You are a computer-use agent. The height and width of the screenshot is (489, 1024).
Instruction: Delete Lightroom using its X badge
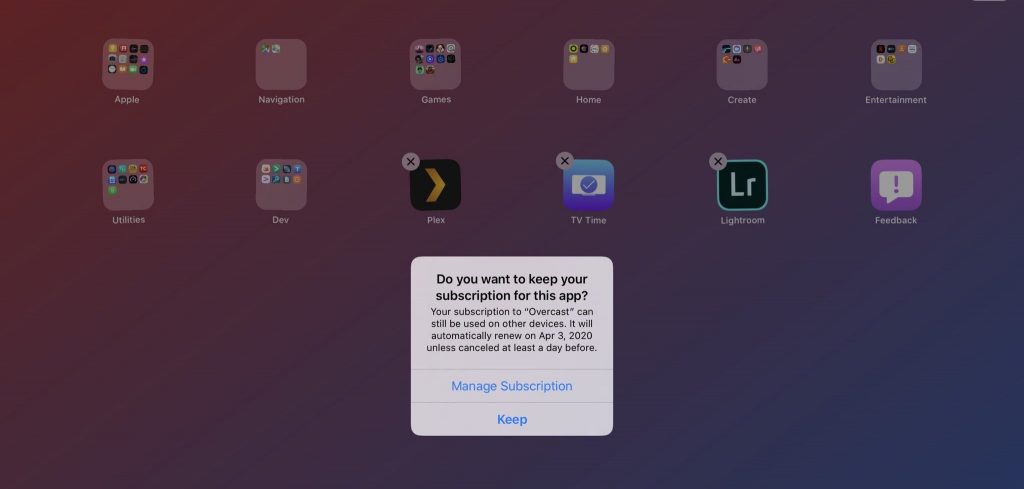[718, 161]
